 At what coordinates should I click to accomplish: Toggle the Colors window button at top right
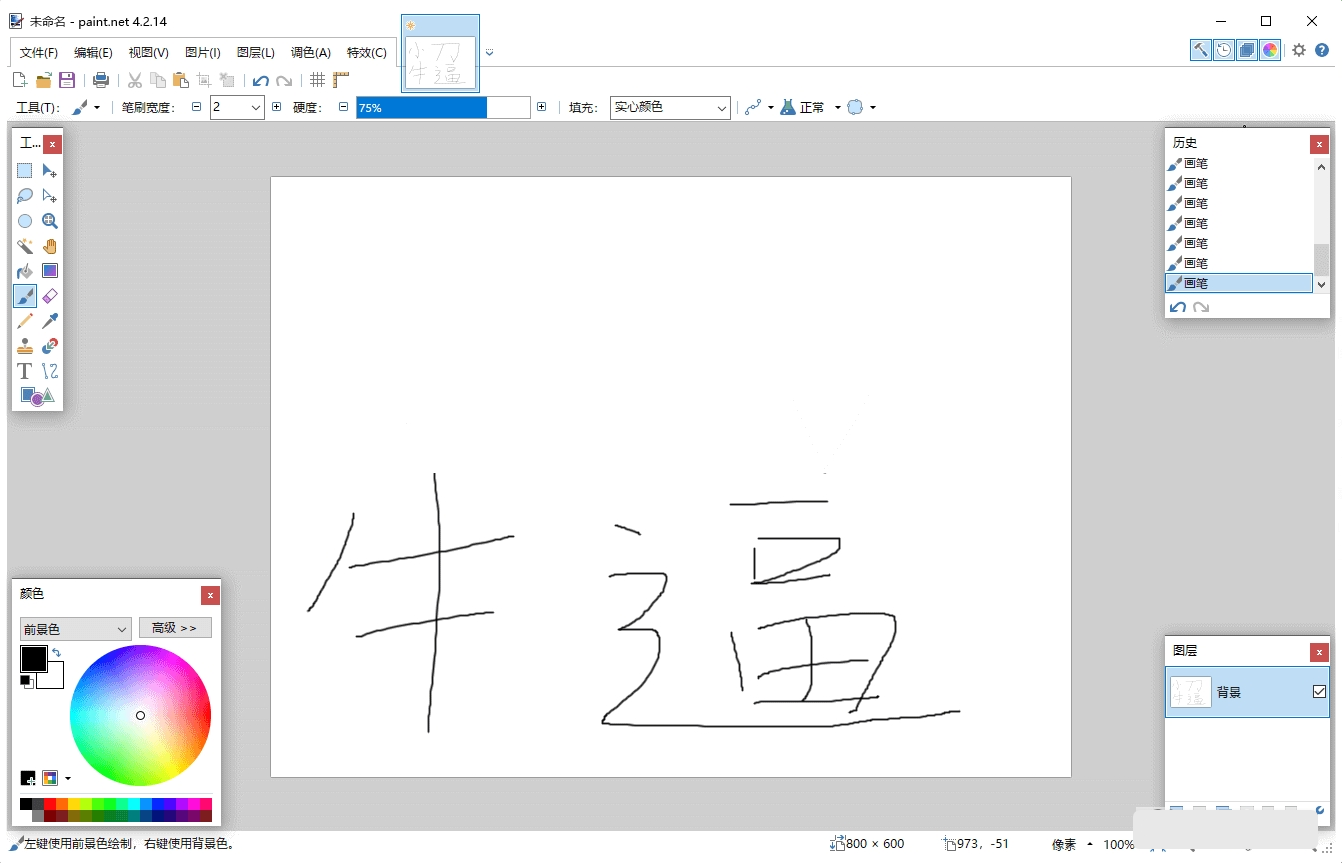(1270, 50)
